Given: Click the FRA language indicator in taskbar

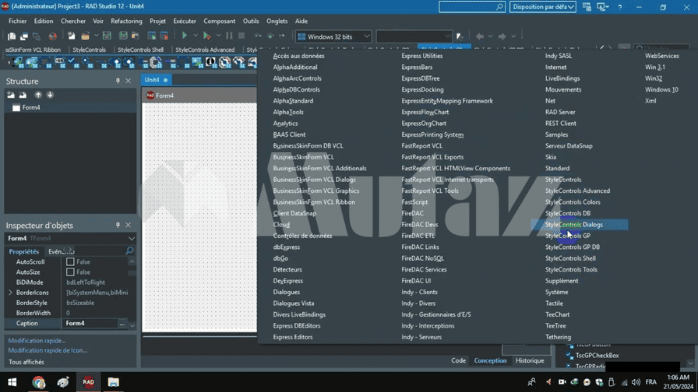Looking at the screenshot, I should click(x=651, y=382).
